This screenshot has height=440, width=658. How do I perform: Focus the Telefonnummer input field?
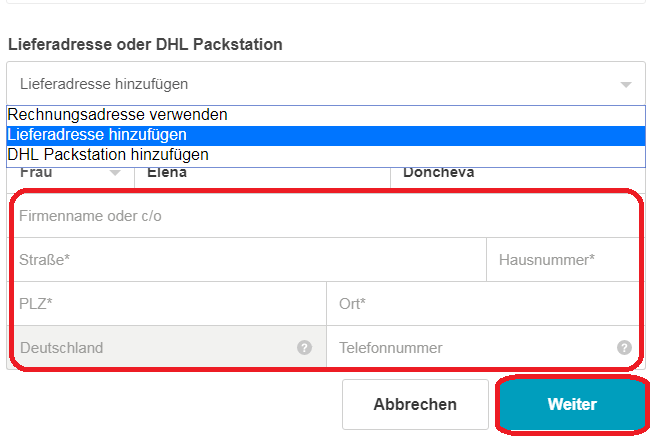point(470,348)
